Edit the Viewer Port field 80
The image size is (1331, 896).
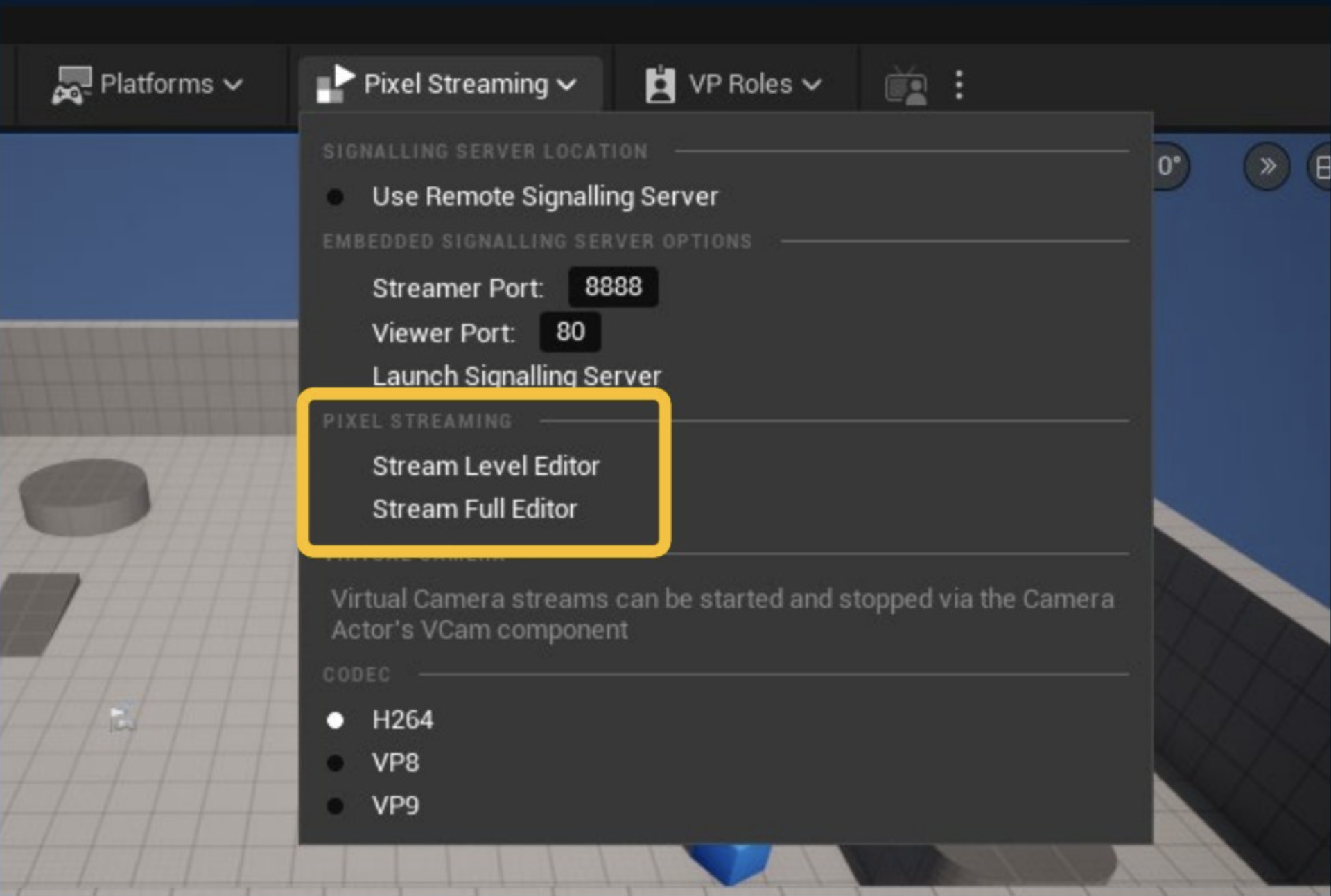570,332
